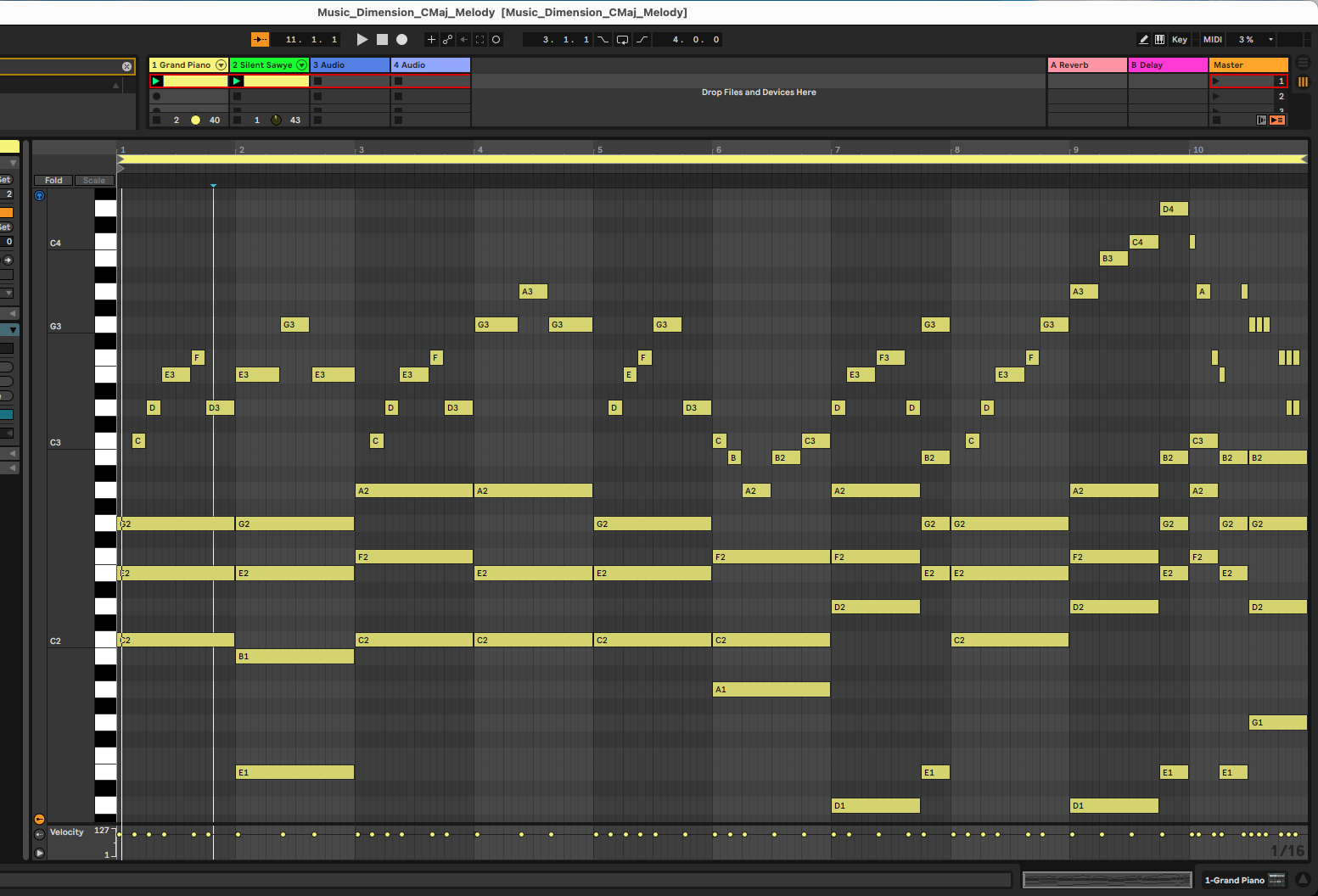Click the yellow loop brace in ruler
This screenshot has width=1318, height=896.
click(x=711, y=159)
